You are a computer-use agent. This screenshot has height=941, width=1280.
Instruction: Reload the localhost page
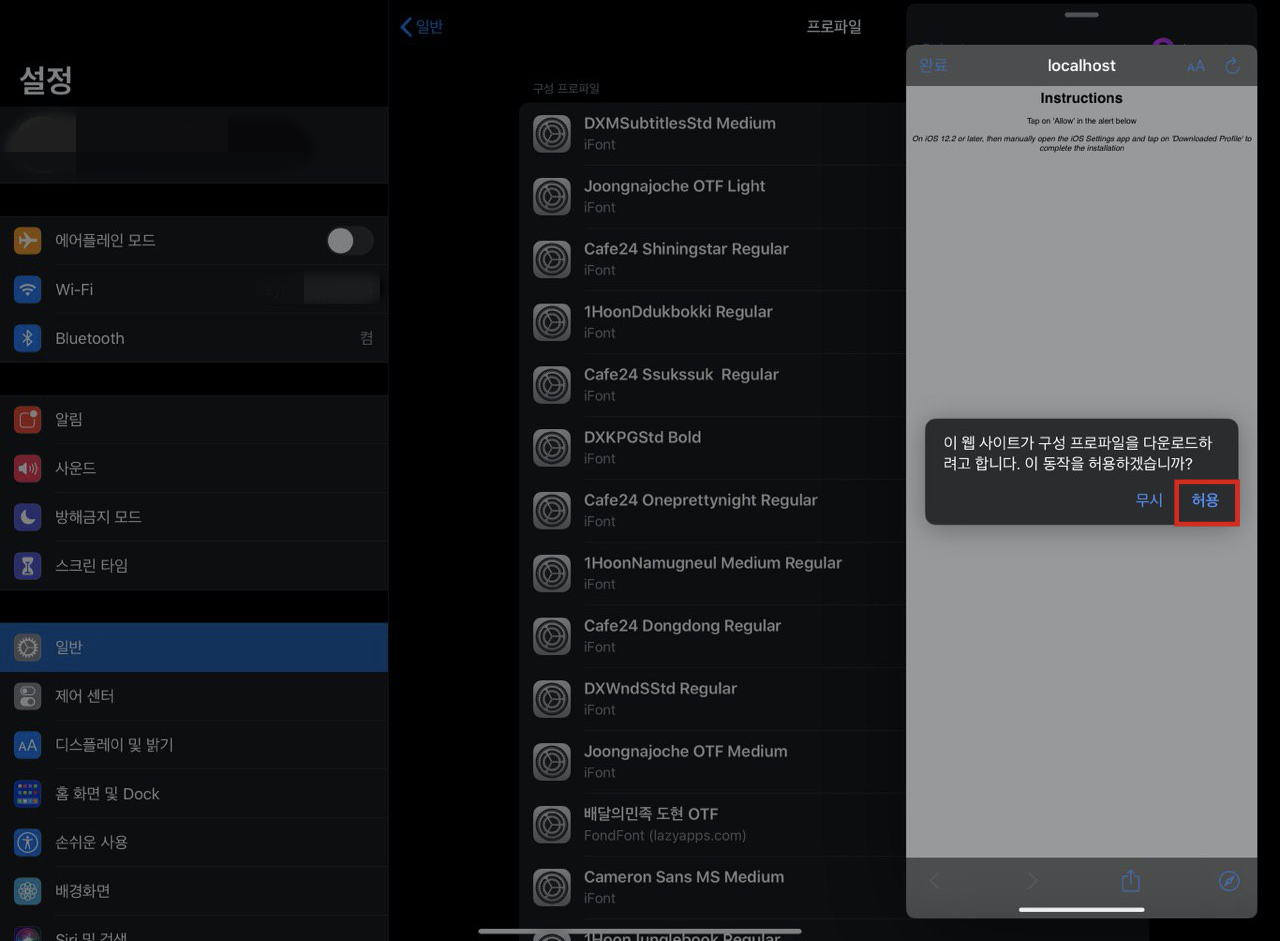1233,66
